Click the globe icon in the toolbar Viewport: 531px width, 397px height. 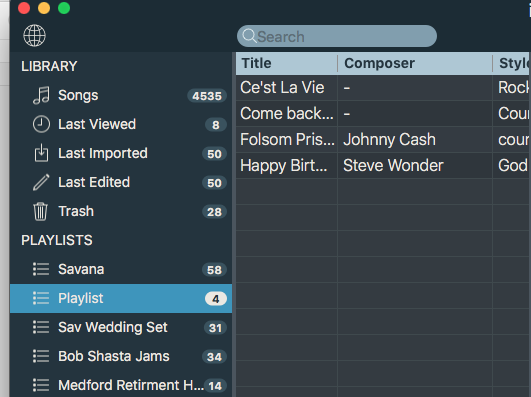click(x=34, y=36)
